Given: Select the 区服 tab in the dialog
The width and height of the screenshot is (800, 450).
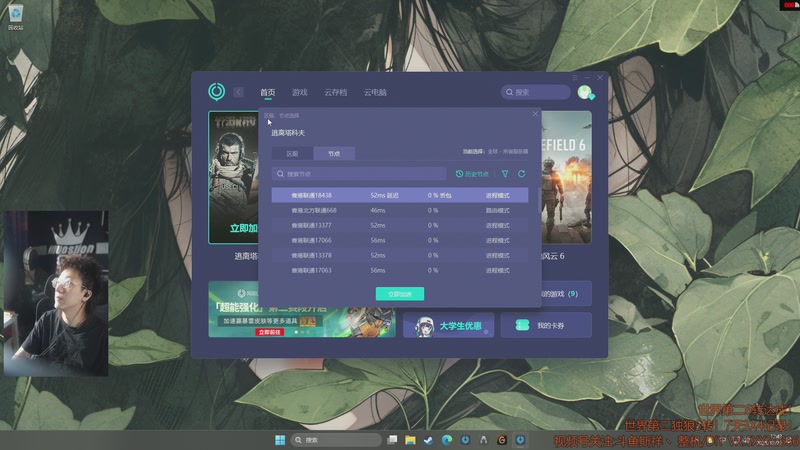Looking at the screenshot, I should [x=292, y=154].
